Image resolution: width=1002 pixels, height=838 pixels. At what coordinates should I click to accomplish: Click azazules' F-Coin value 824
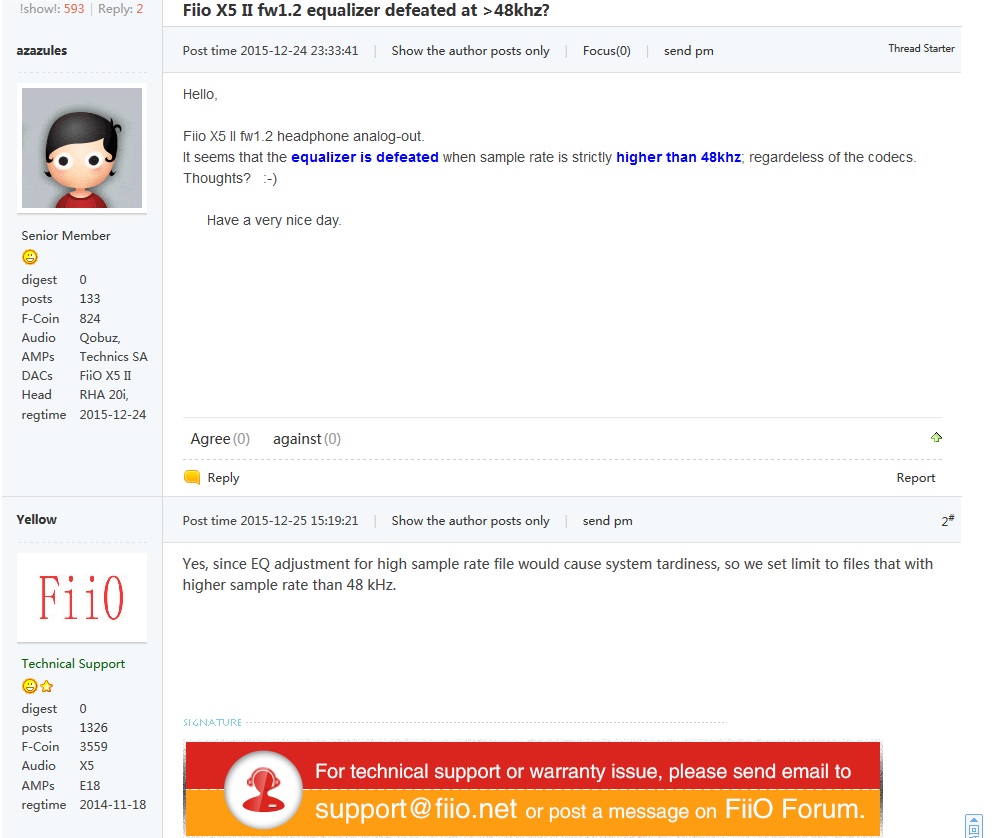point(89,318)
